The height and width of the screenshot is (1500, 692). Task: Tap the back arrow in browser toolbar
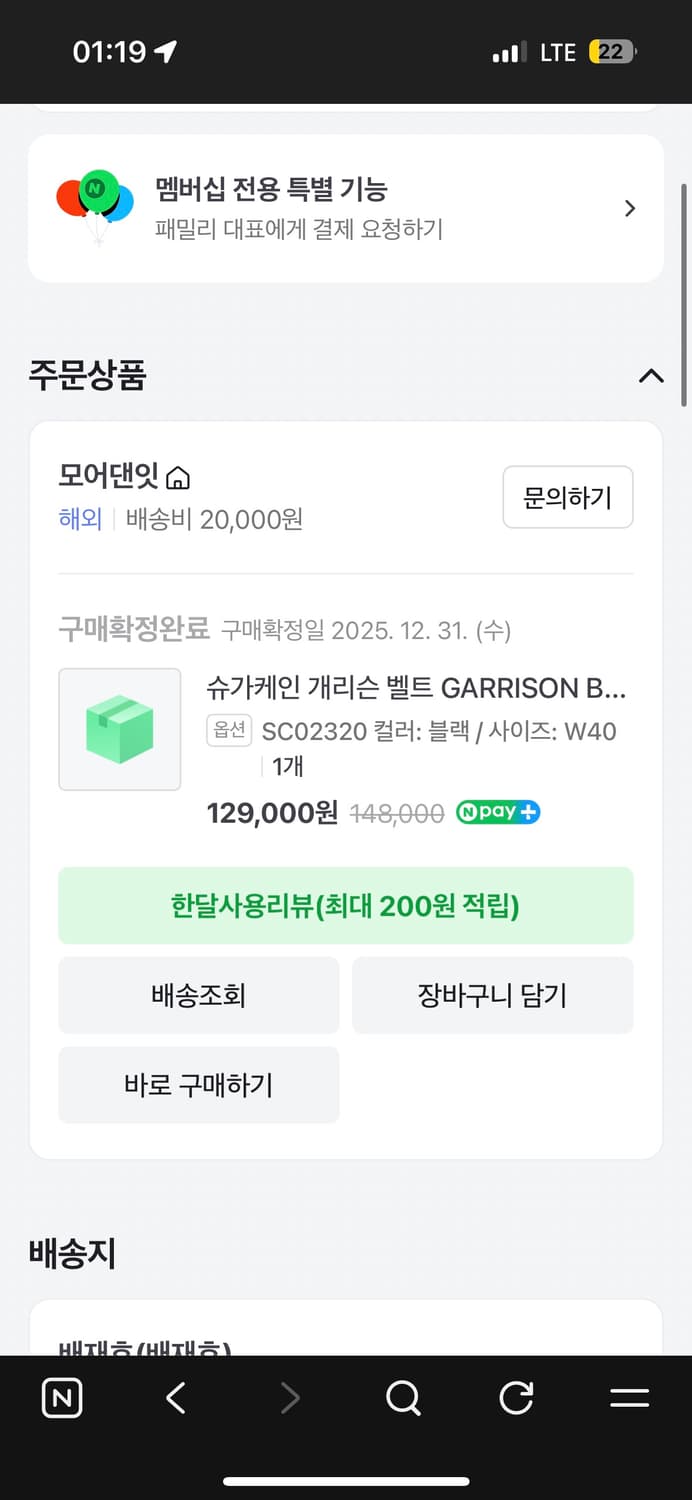pyautogui.click(x=174, y=1398)
